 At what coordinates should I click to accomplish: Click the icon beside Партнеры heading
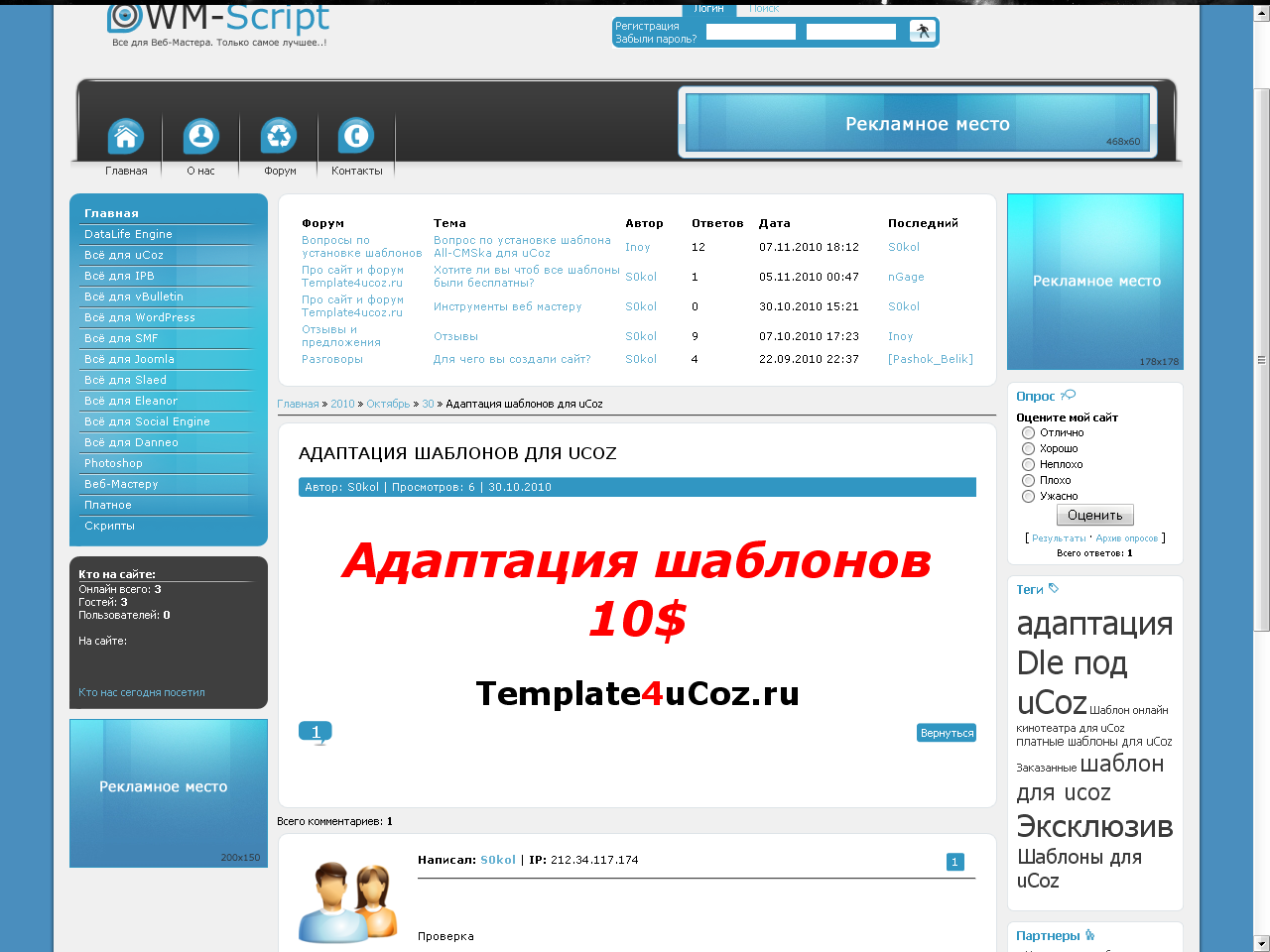tap(1089, 934)
